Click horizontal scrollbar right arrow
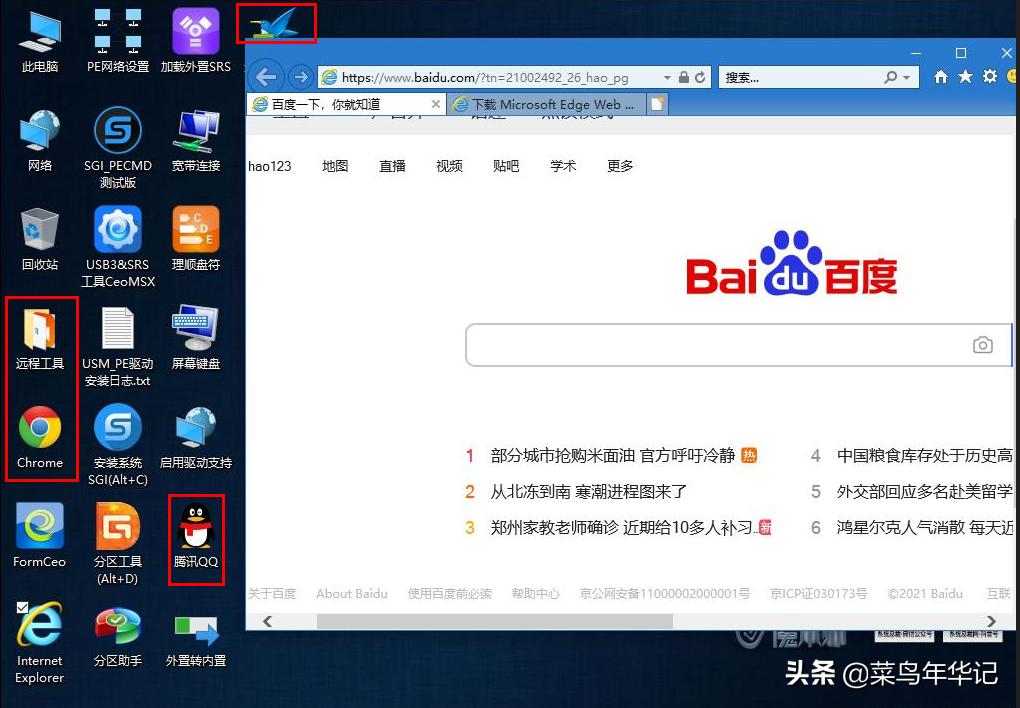Screen dimensions: 1020x708 pos(991,621)
